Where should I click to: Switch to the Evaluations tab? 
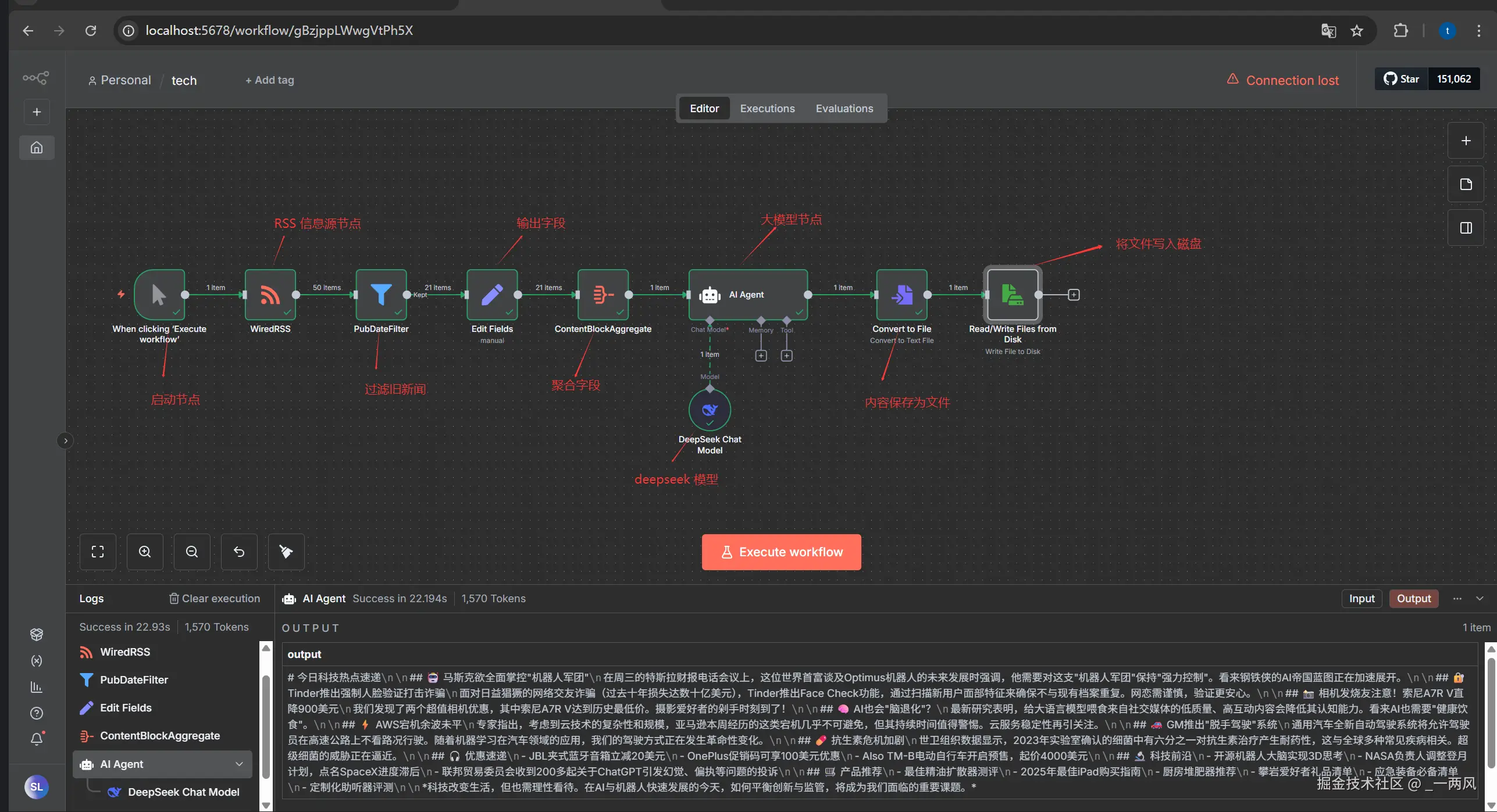click(x=844, y=109)
